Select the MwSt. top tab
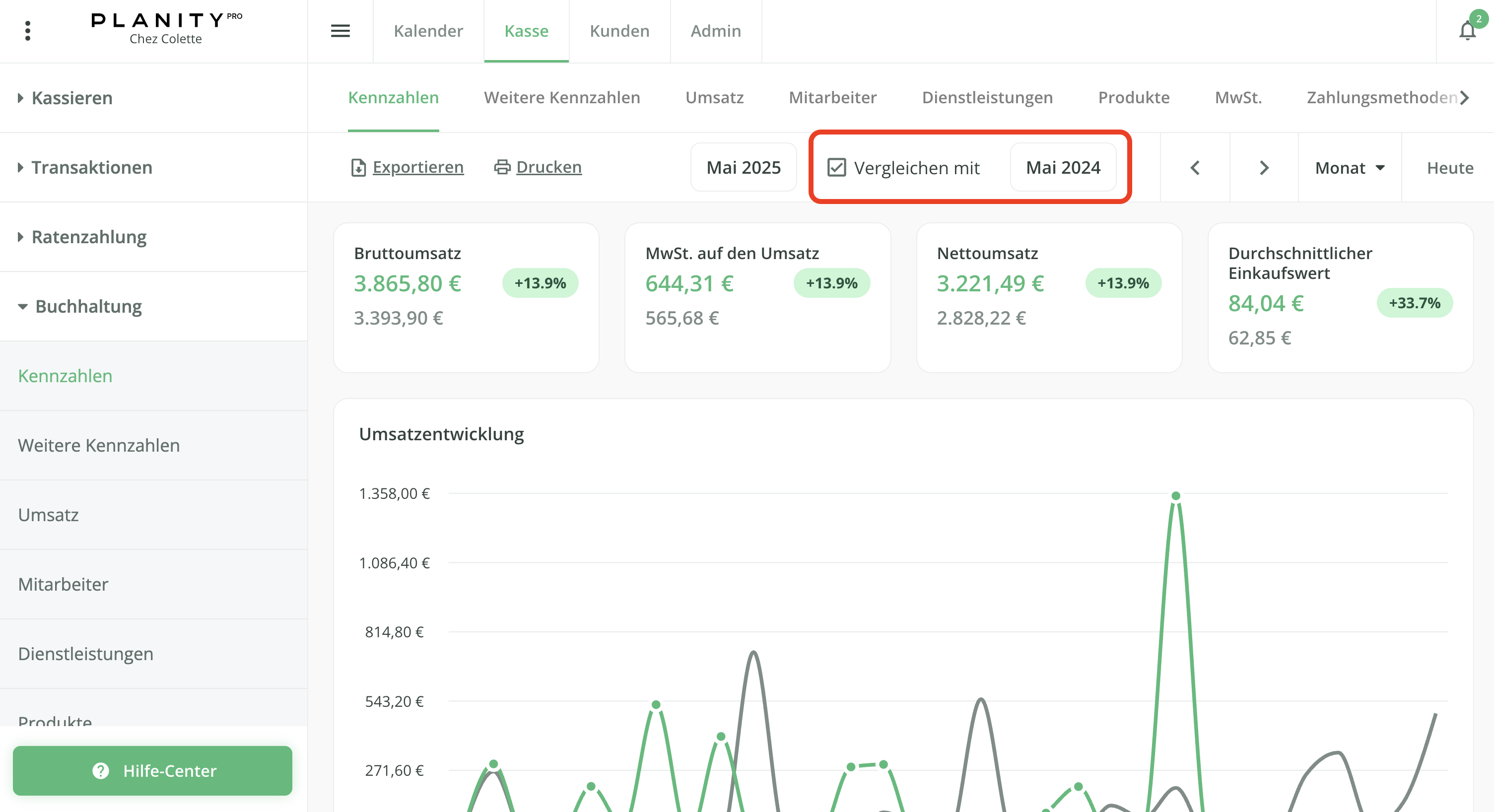Image resolution: width=1494 pixels, height=812 pixels. click(x=1238, y=97)
